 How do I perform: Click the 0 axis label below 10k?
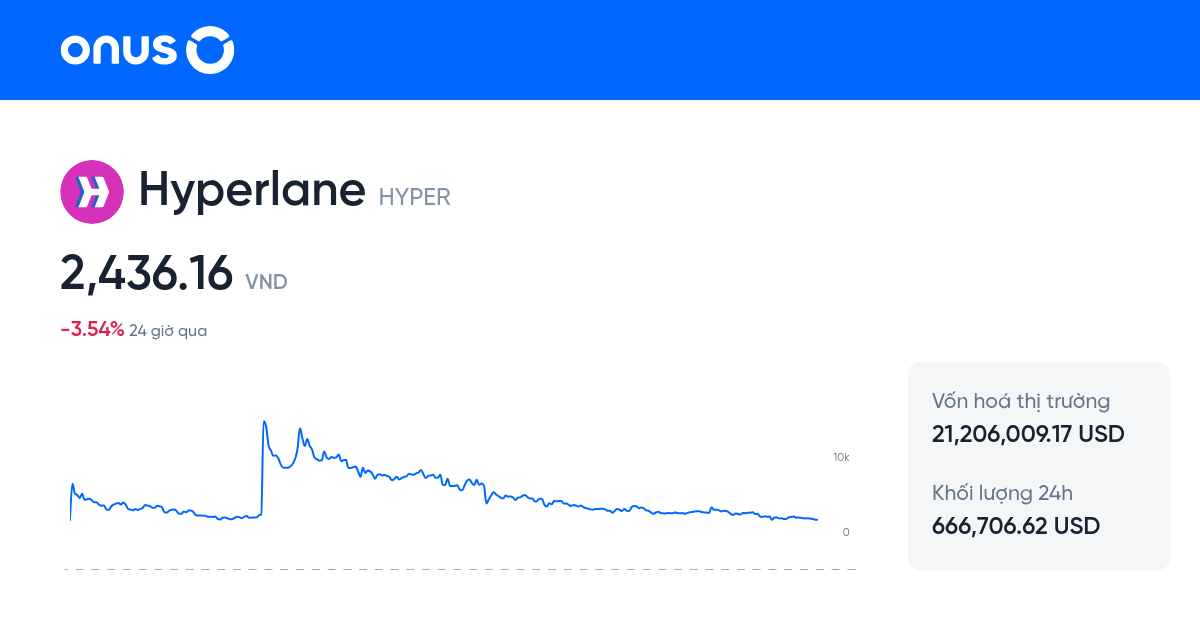845,533
